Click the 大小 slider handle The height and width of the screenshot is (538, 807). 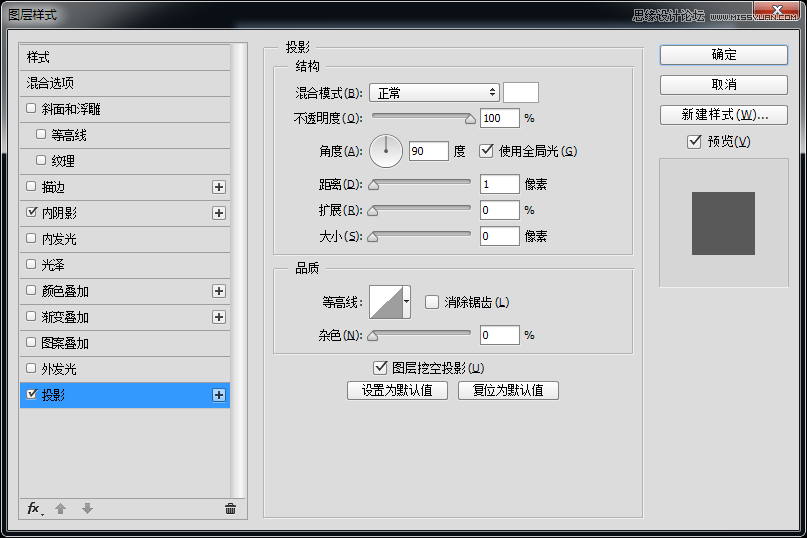click(374, 237)
